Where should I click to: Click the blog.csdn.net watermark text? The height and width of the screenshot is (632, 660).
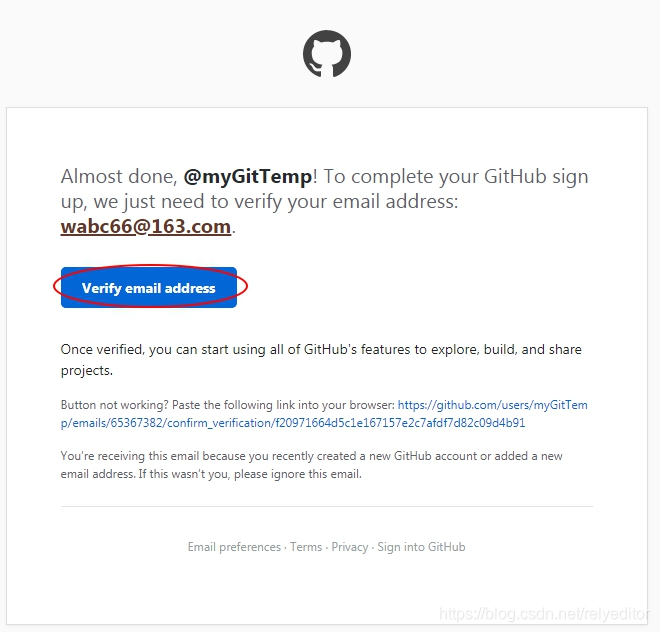pyautogui.click(x=544, y=614)
